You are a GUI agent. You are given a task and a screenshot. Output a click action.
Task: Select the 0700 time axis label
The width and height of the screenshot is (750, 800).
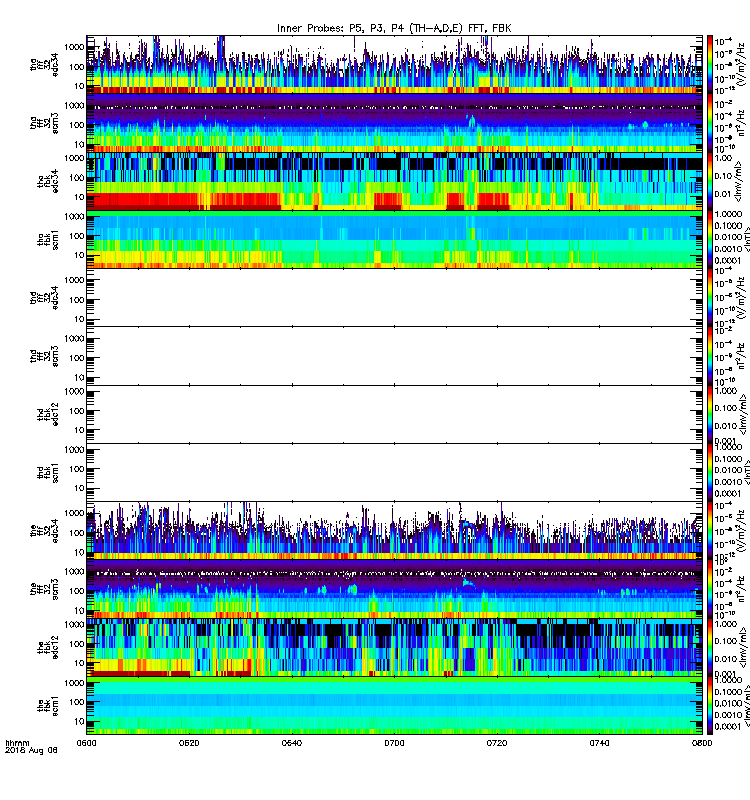point(394,743)
